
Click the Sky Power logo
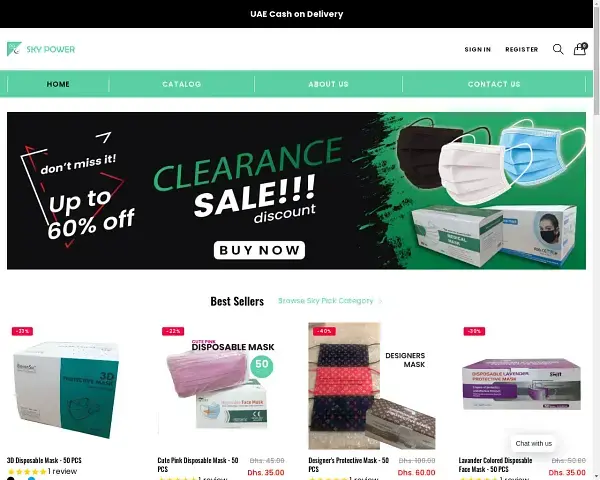click(41, 49)
